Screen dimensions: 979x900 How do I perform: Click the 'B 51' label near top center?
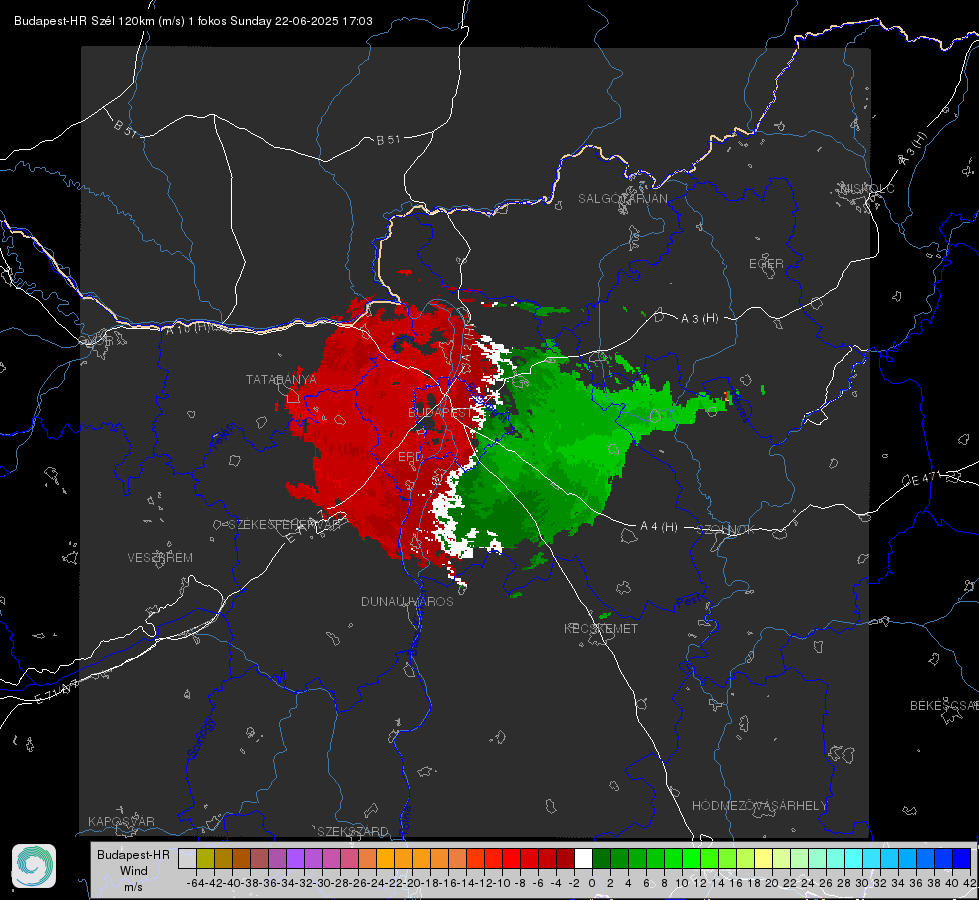388,140
